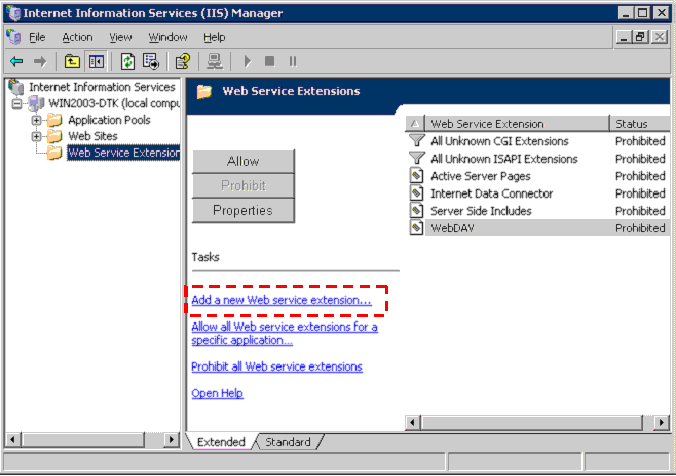Click the WebDAV extension icon in list
Image resolution: width=676 pixels, height=476 pixels.
point(417,228)
